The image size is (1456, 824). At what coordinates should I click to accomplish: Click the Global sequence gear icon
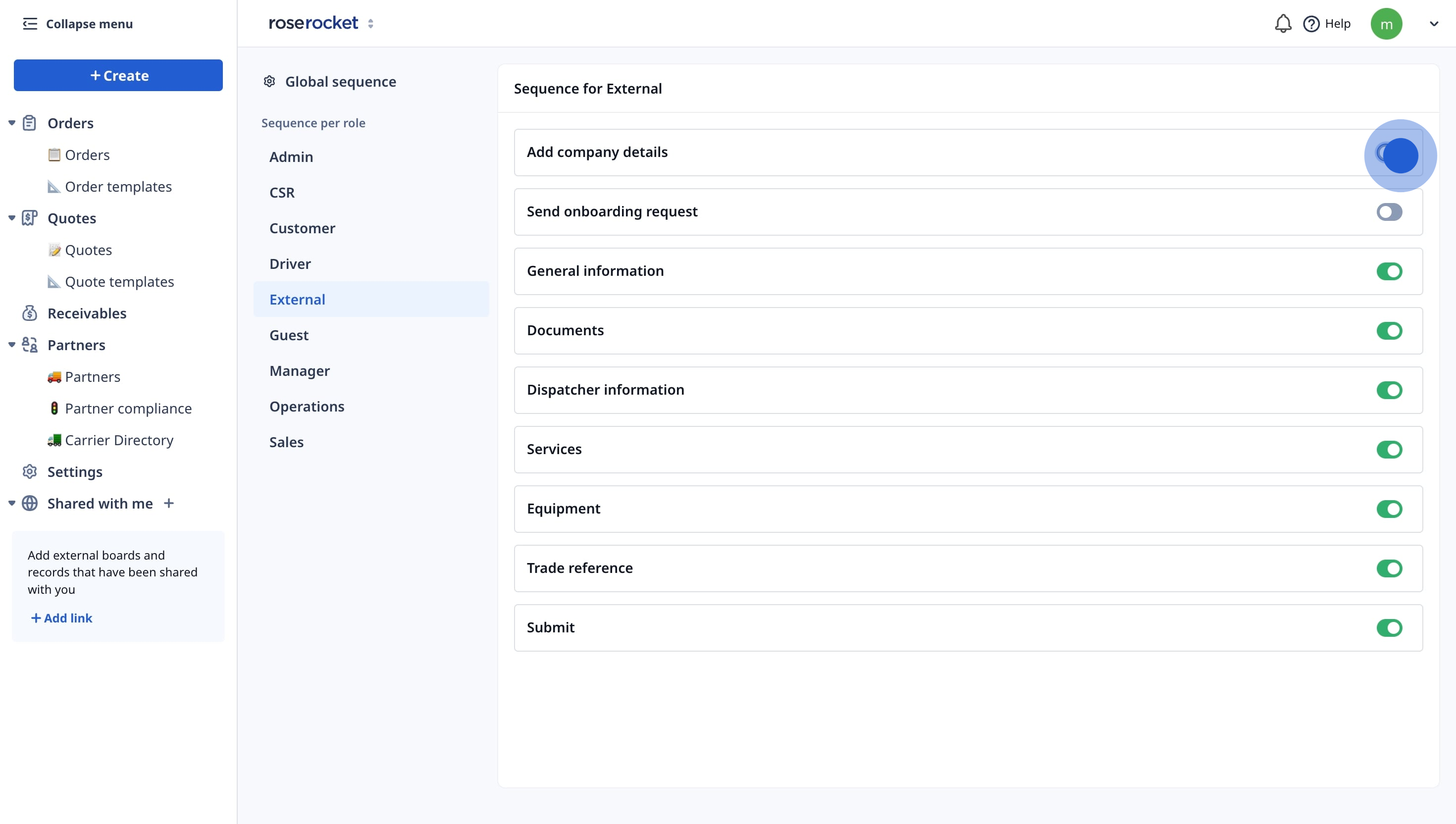(269, 82)
